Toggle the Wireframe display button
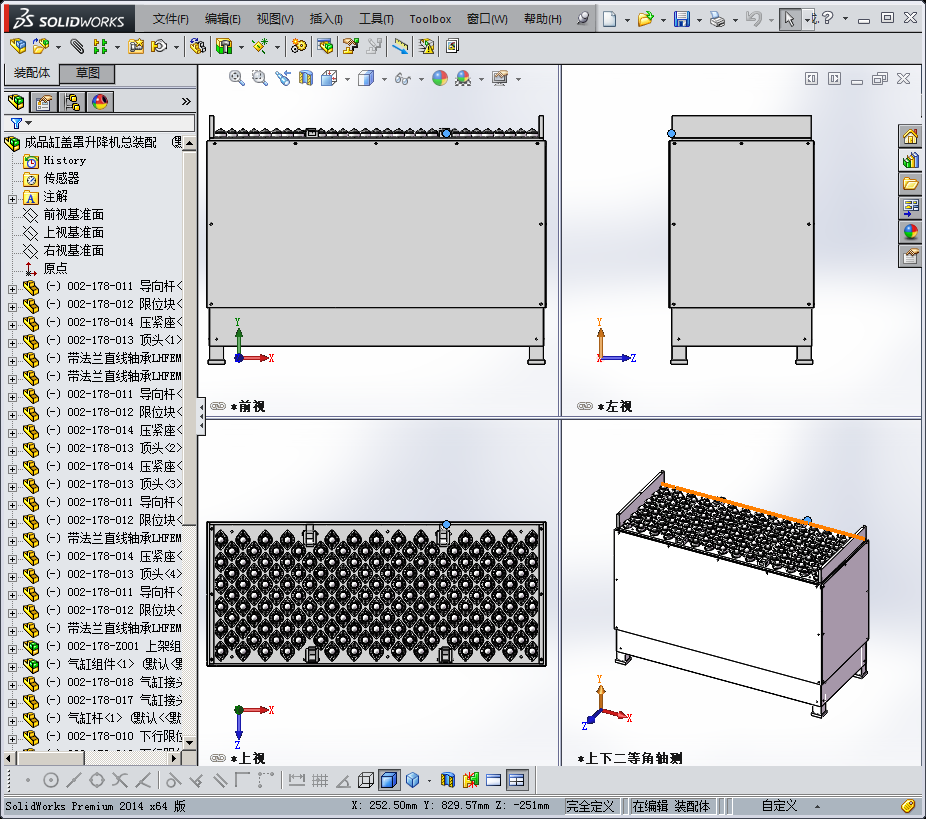This screenshot has height=819, width=926. 366,780
